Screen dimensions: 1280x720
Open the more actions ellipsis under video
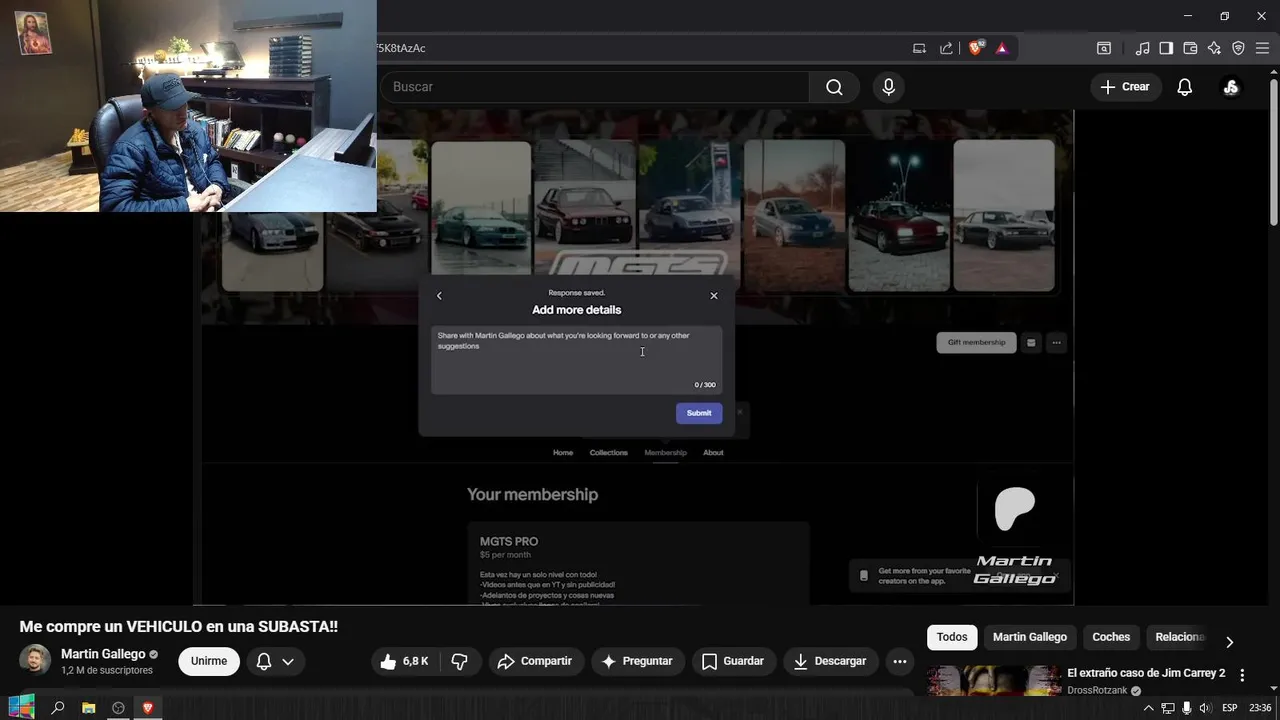pyautogui.click(x=900, y=661)
